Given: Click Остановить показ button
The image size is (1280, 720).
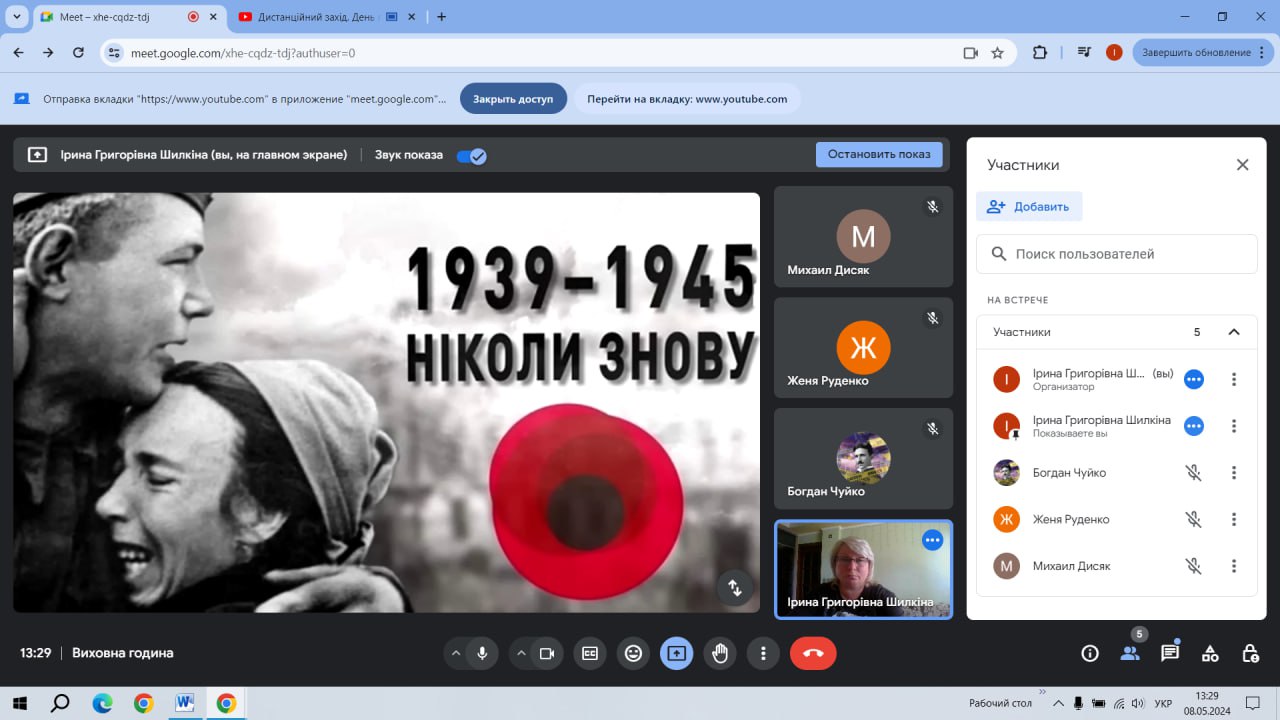Looking at the screenshot, I should [879, 154].
